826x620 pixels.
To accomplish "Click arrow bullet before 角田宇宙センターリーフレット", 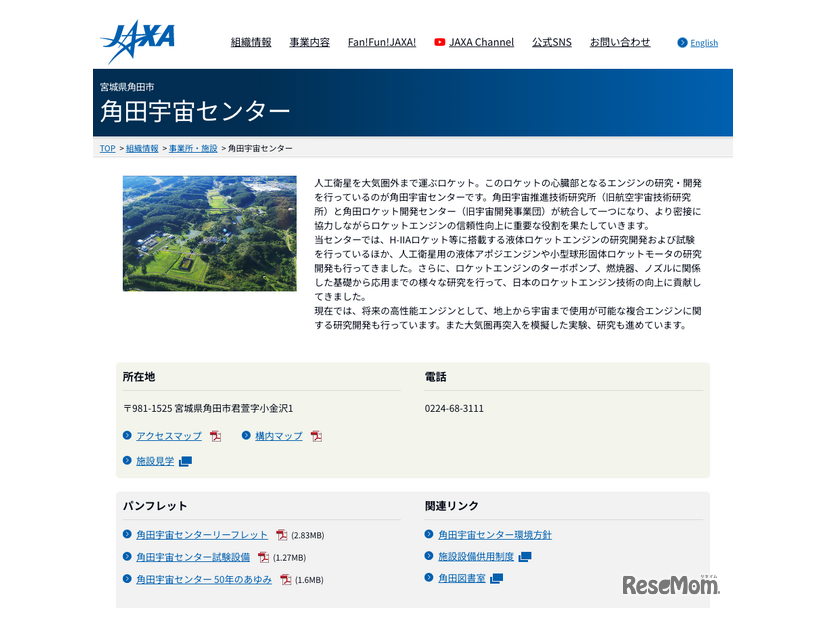I will click(x=127, y=534).
